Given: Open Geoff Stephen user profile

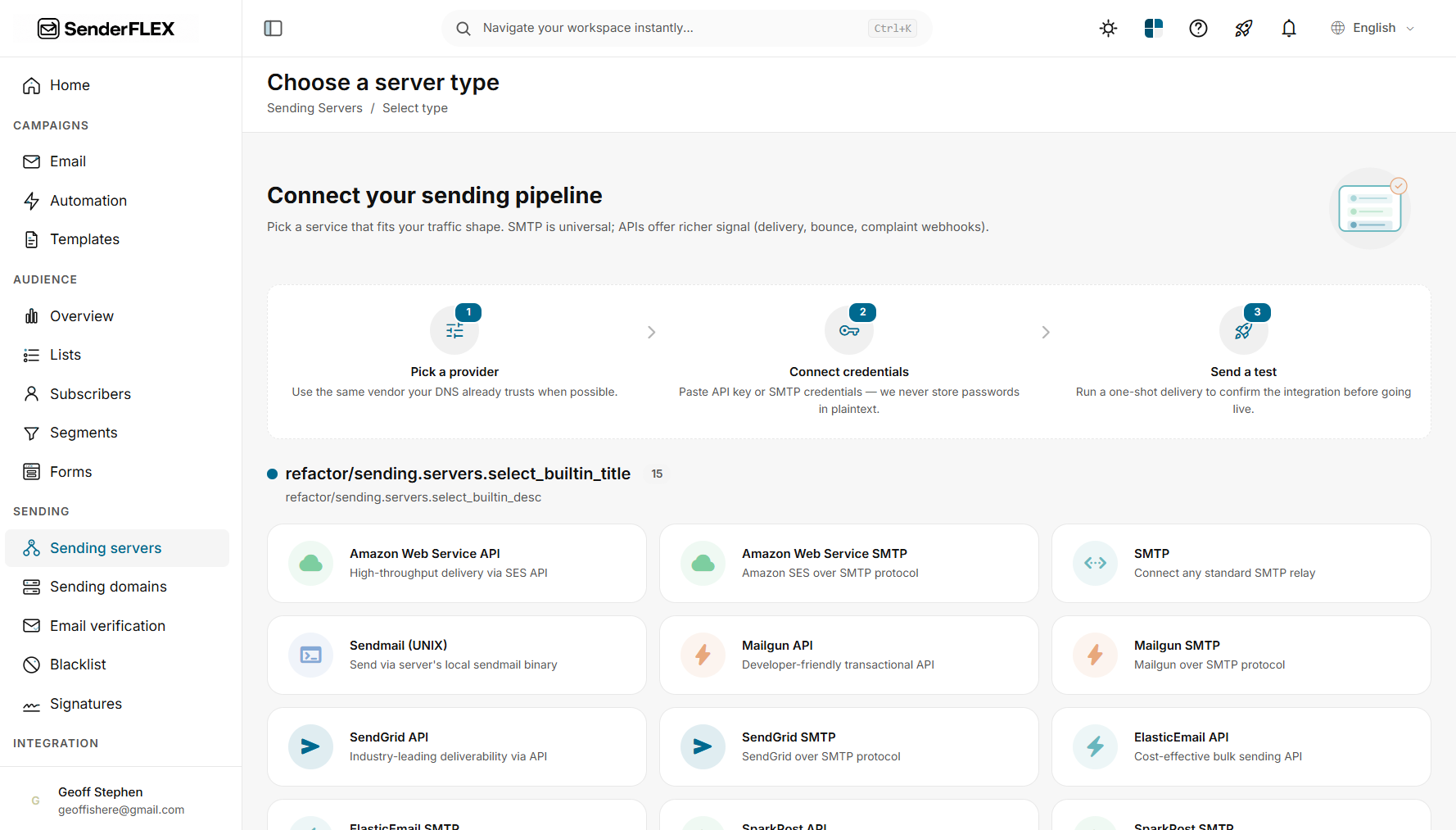Looking at the screenshot, I should click(x=120, y=801).
